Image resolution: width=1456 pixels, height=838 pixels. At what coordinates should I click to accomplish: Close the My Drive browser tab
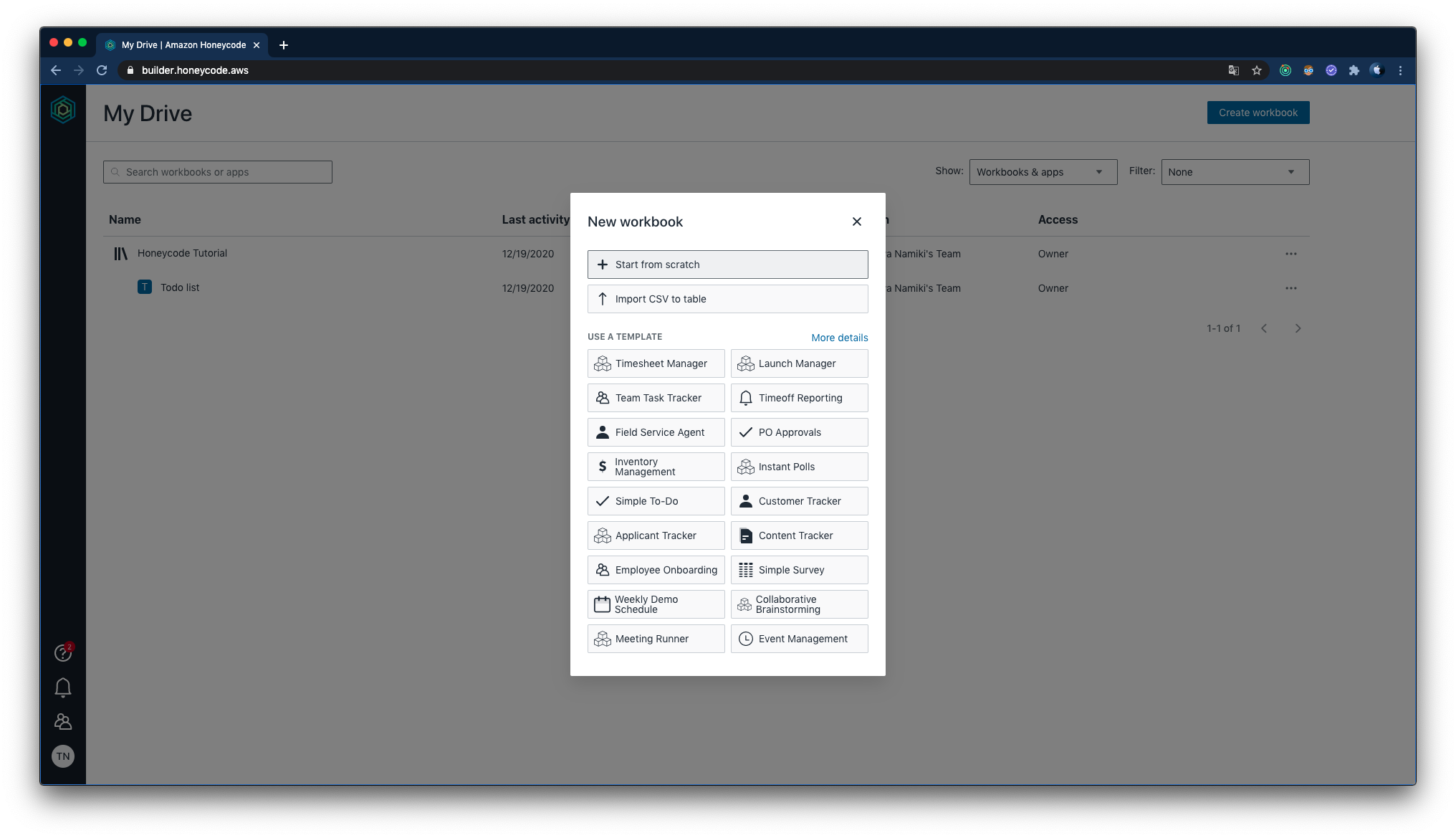click(257, 45)
